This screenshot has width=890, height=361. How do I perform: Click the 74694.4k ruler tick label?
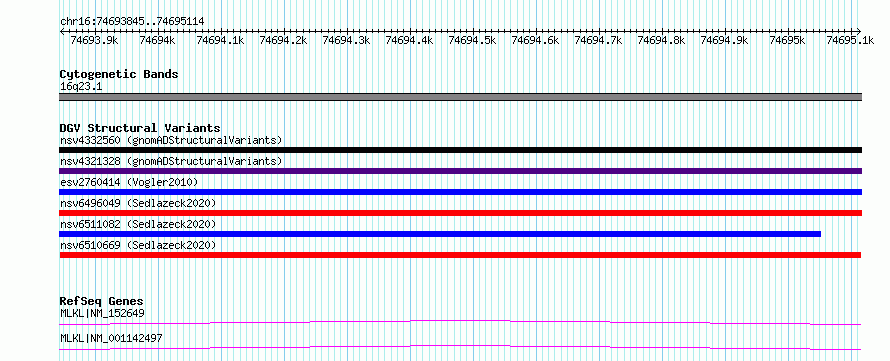(409, 40)
